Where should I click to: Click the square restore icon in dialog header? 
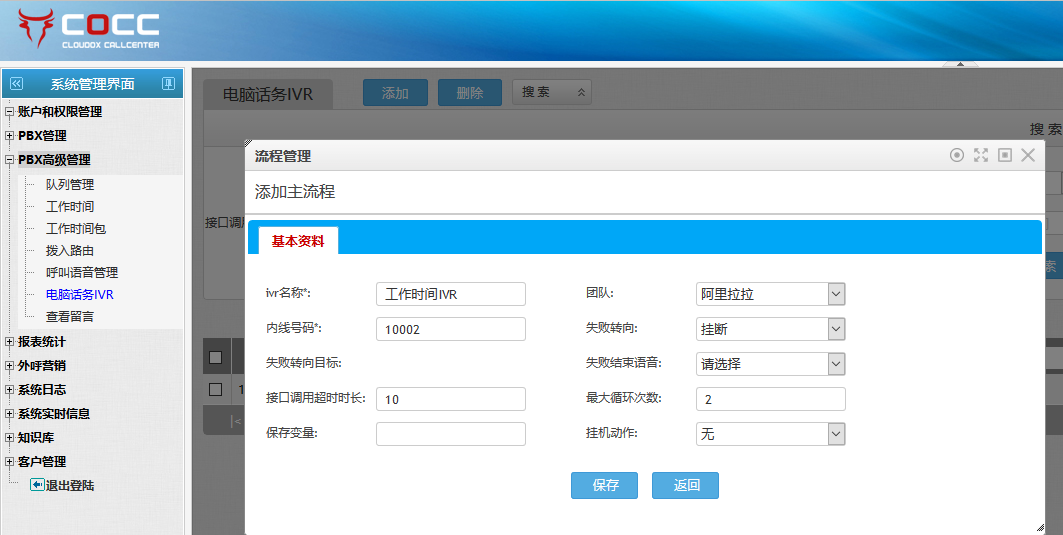(x=1005, y=155)
